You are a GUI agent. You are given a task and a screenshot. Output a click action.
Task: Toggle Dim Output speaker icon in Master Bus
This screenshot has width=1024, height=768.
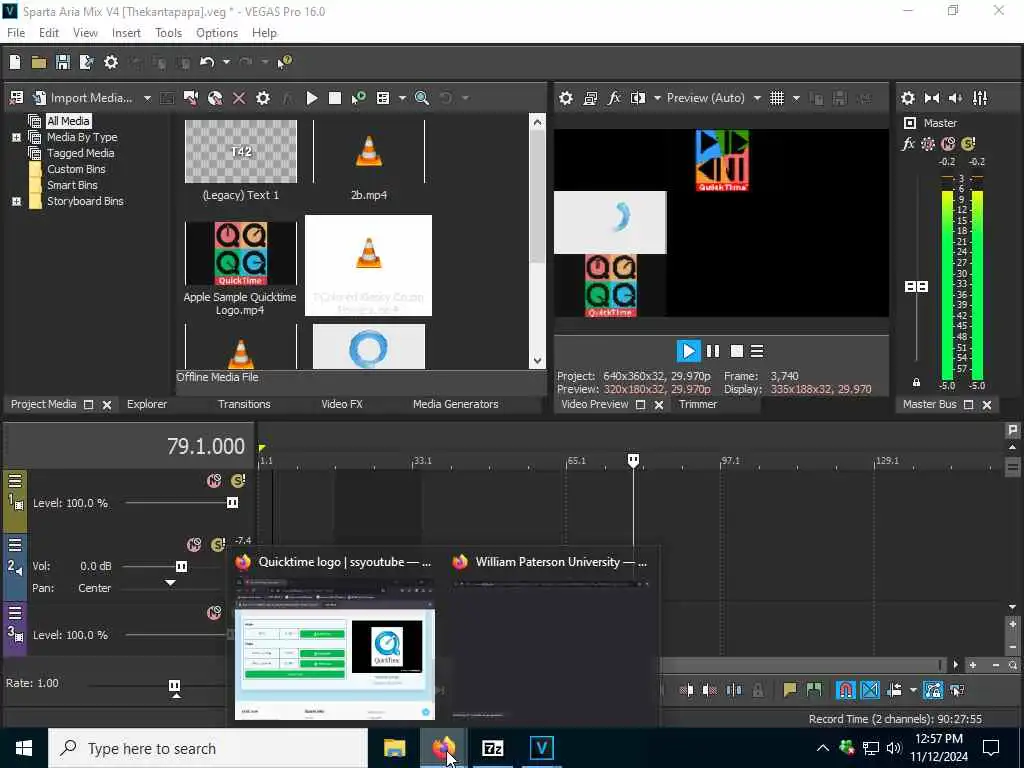[x=955, y=98]
